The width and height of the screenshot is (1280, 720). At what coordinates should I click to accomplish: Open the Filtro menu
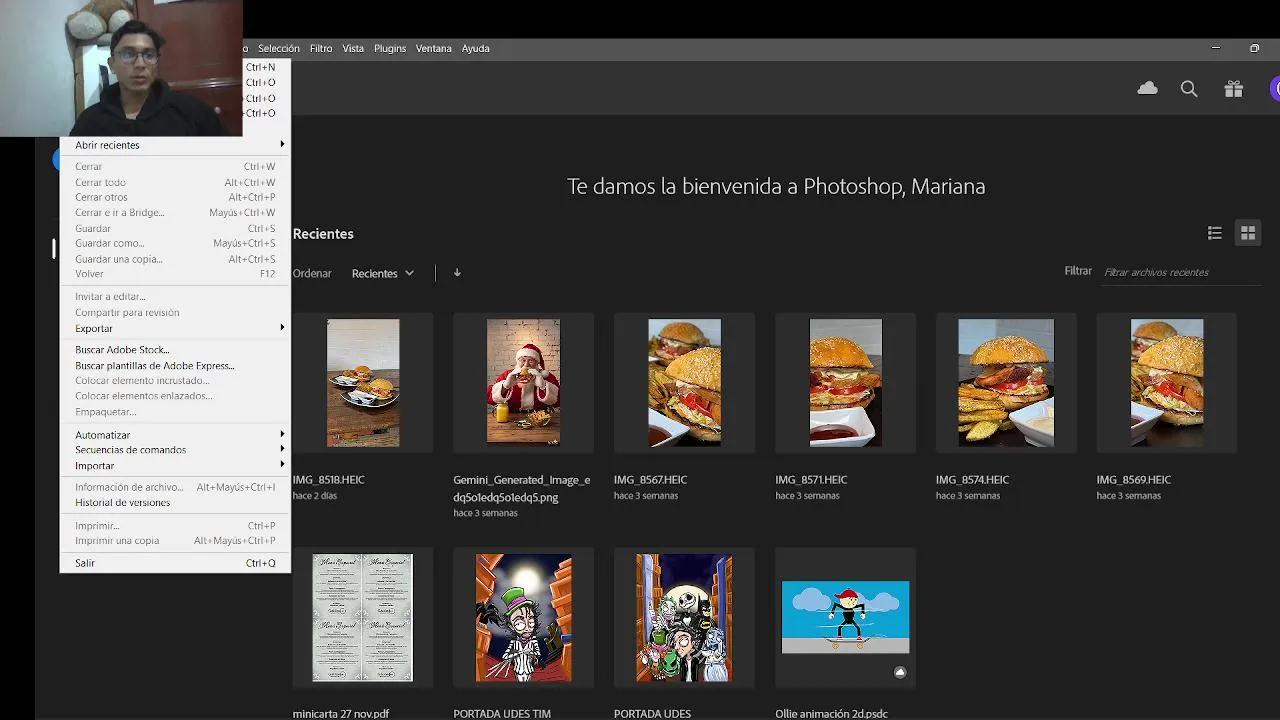[321, 48]
